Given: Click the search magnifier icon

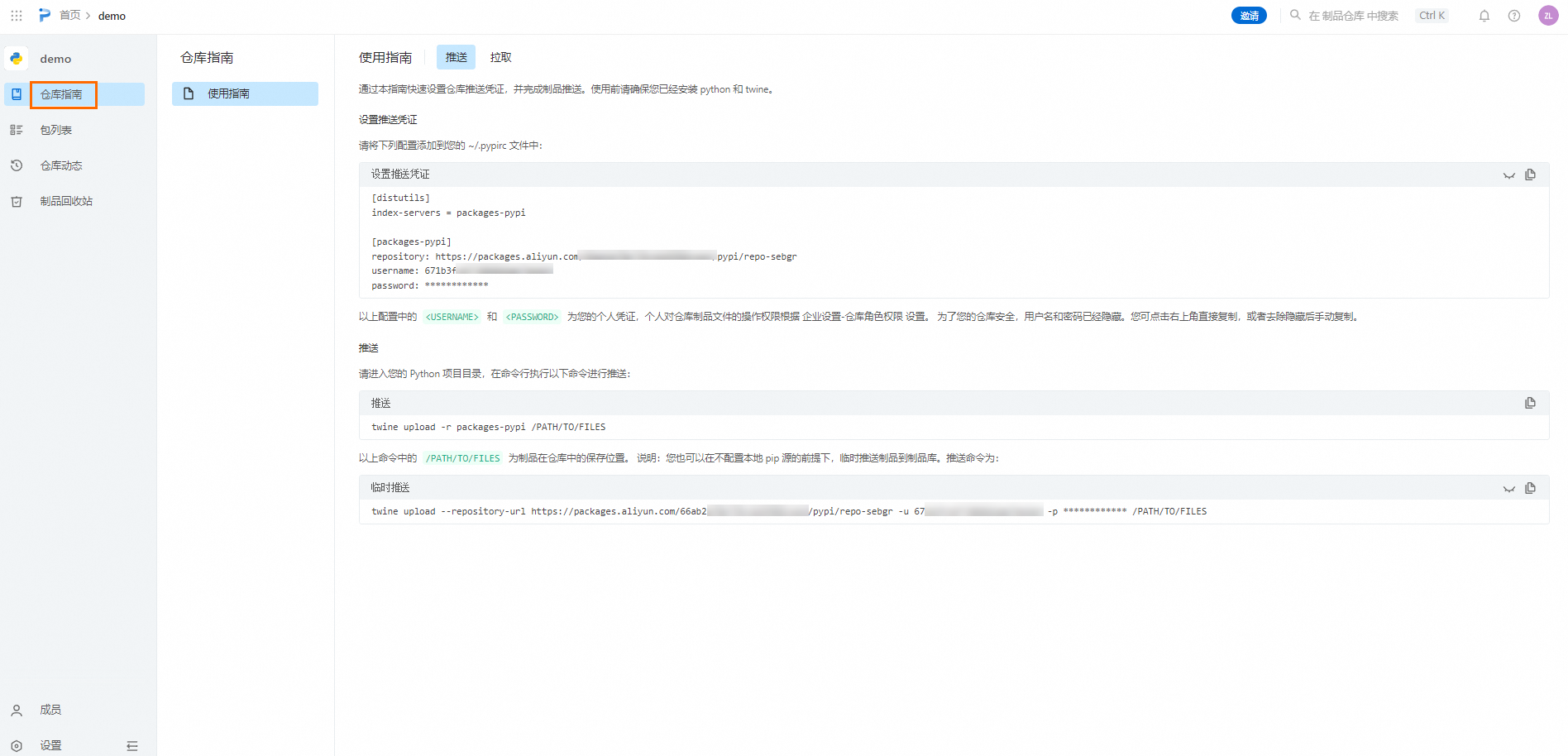Looking at the screenshot, I should (1295, 15).
